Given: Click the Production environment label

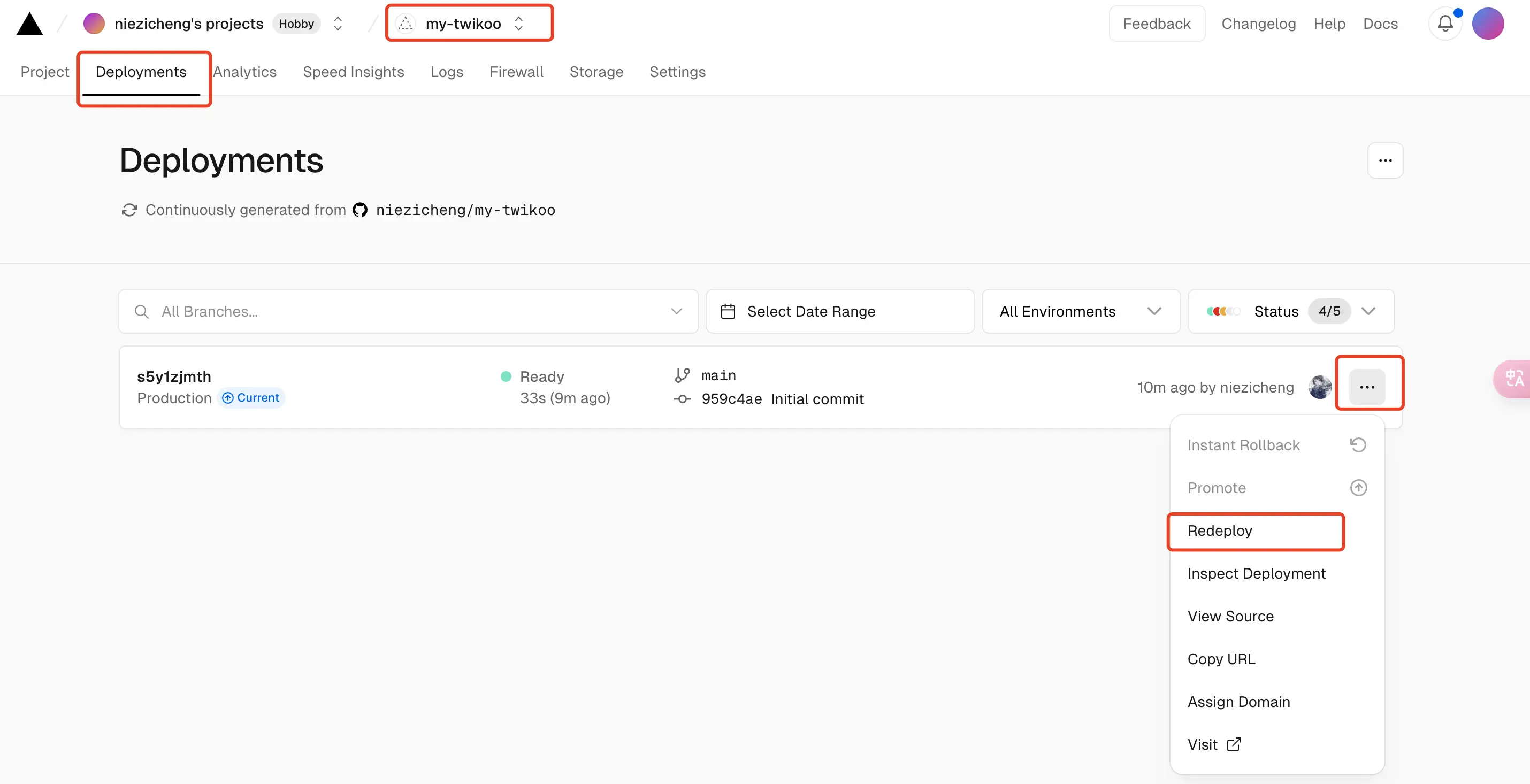Looking at the screenshot, I should [174, 398].
